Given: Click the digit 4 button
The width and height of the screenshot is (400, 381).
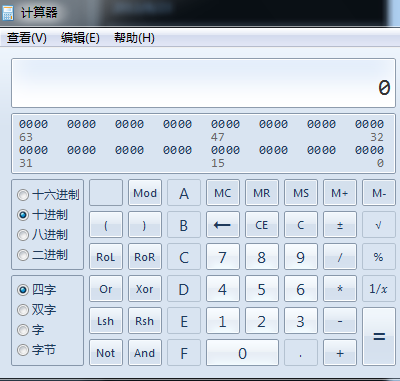Looking at the screenshot, I should coord(223,289).
